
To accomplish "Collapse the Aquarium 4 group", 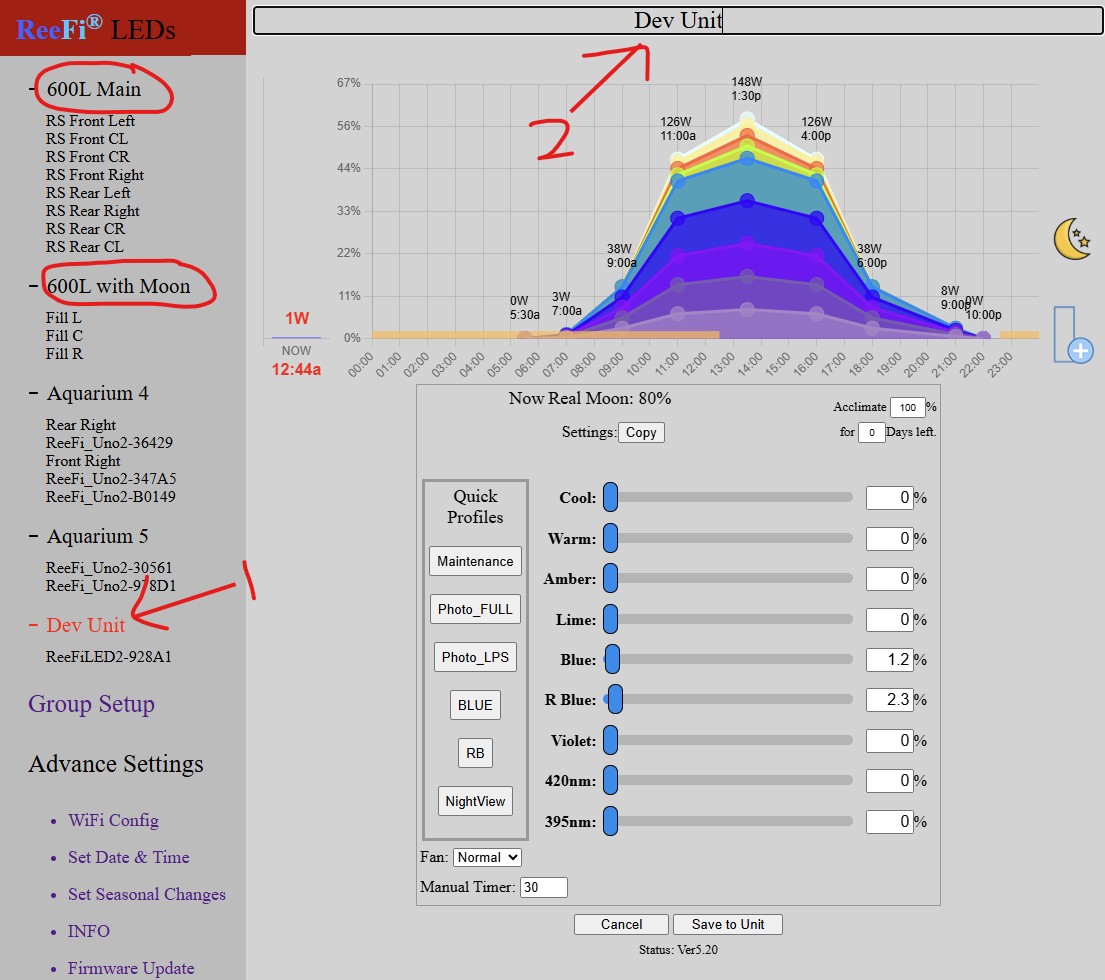I will (x=34, y=393).
